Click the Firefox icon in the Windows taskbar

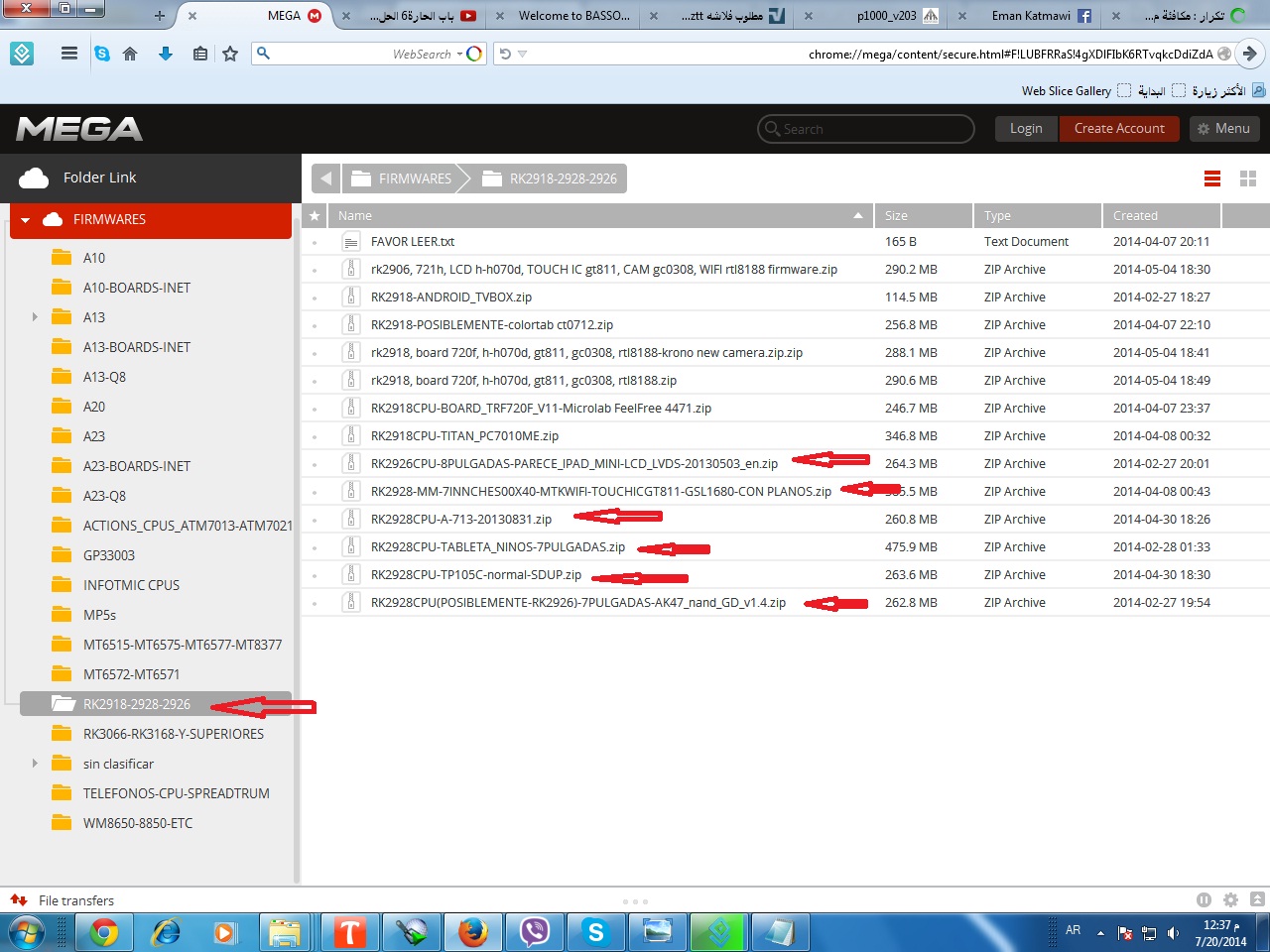[473, 932]
